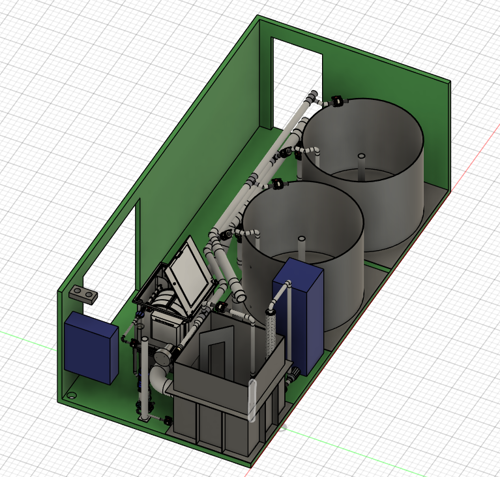Click the gray two-hole bracket on wall
Screen dimensions: 500x477
coord(83,294)
